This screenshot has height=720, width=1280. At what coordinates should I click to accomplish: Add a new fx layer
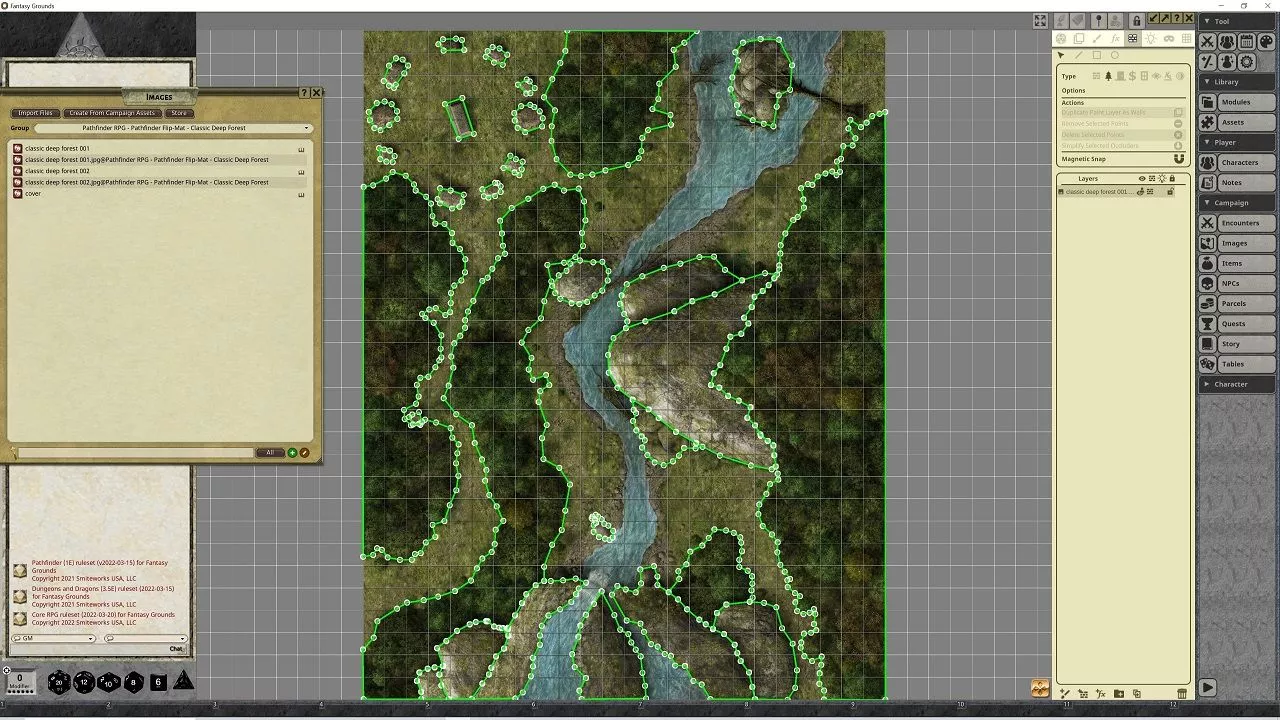pos(1101,694)
